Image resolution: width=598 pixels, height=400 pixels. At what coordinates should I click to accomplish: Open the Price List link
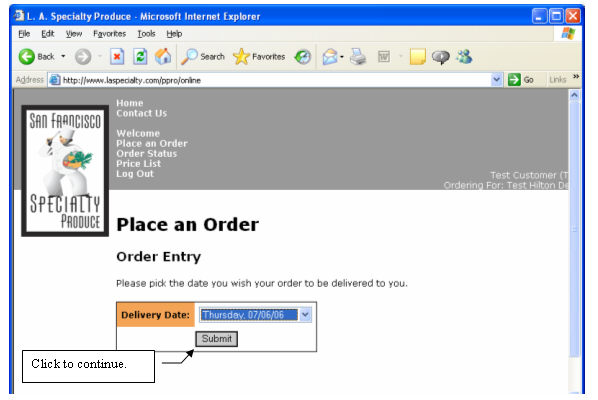pos(138,164)
